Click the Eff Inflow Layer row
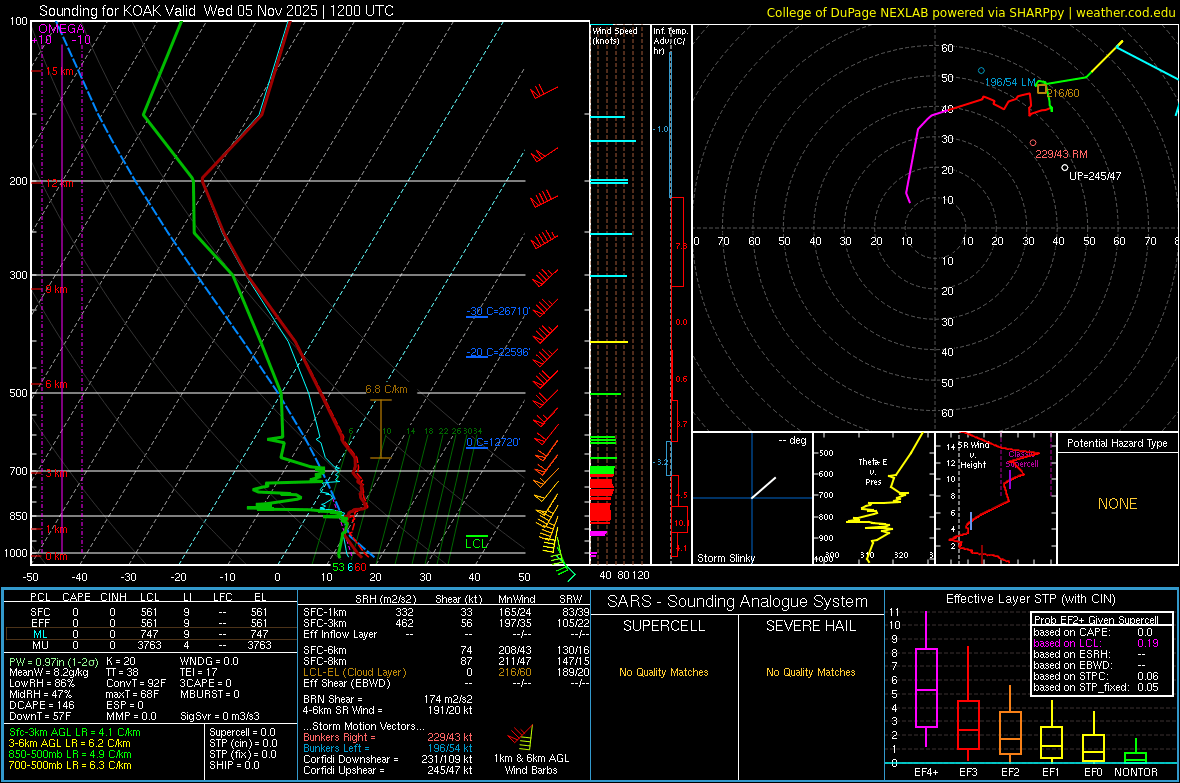This screenshot has width=1180, height=783. (446, 634)
